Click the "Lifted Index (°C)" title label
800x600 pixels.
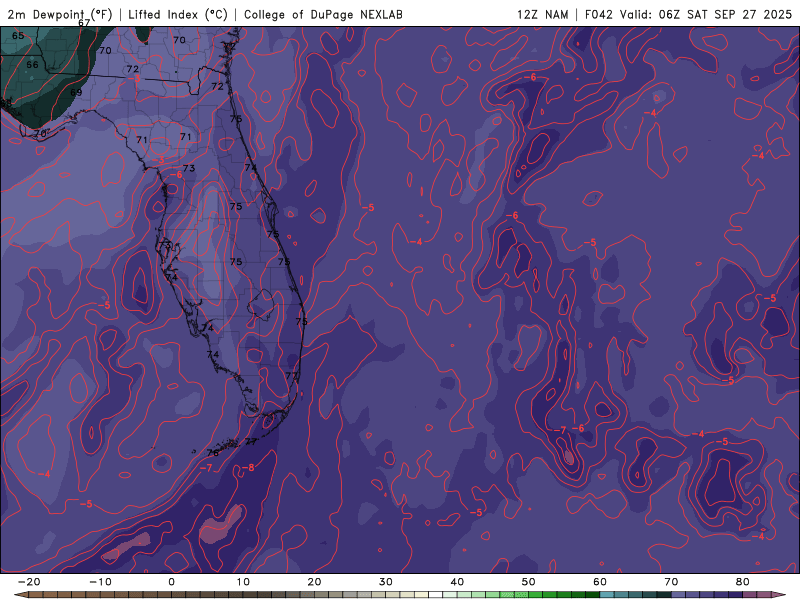pos(178,14)
